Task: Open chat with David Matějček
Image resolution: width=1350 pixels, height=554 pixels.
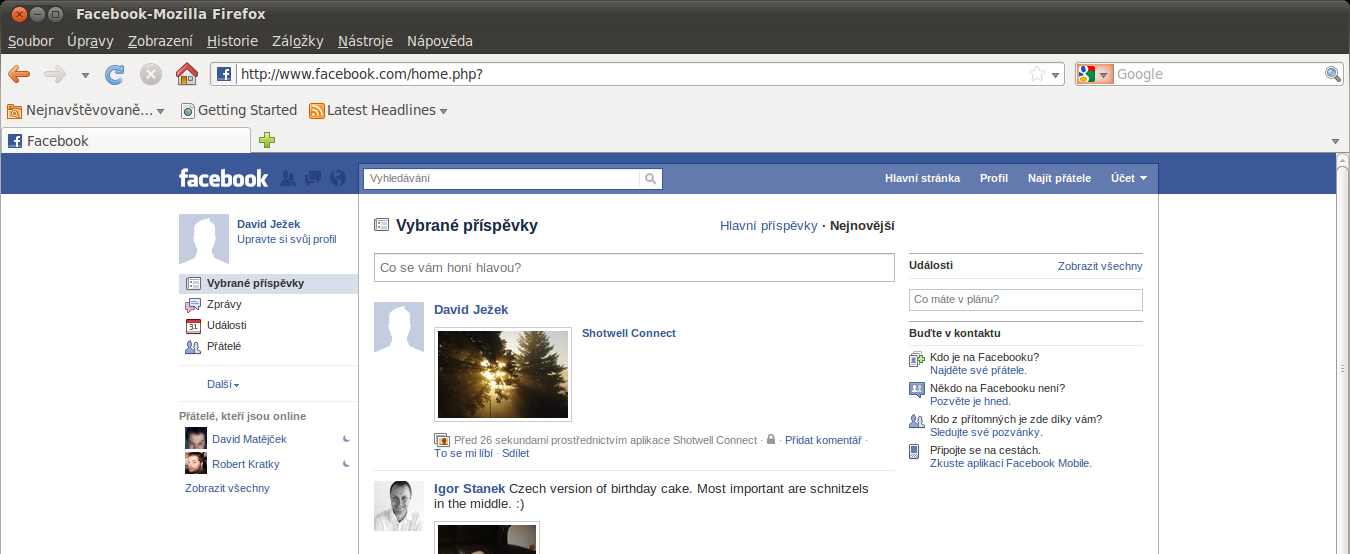Action: [249, 439]
